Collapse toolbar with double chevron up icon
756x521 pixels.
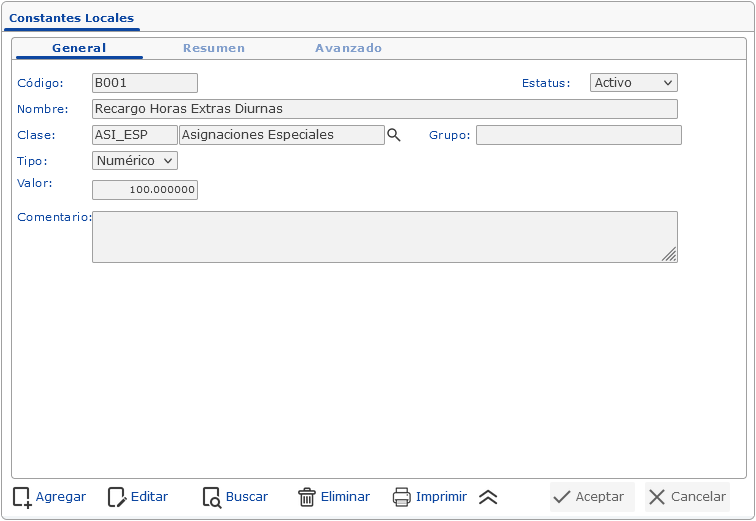pos(488,497)
